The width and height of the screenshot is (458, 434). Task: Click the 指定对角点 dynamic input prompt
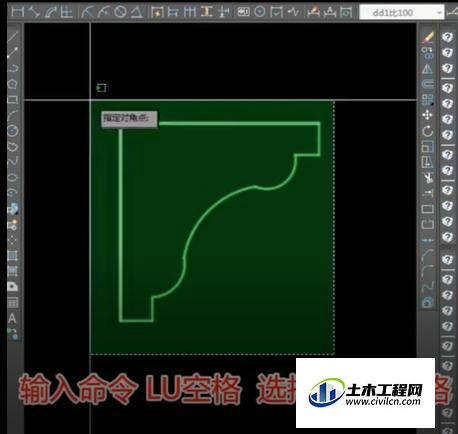point(129,119)
